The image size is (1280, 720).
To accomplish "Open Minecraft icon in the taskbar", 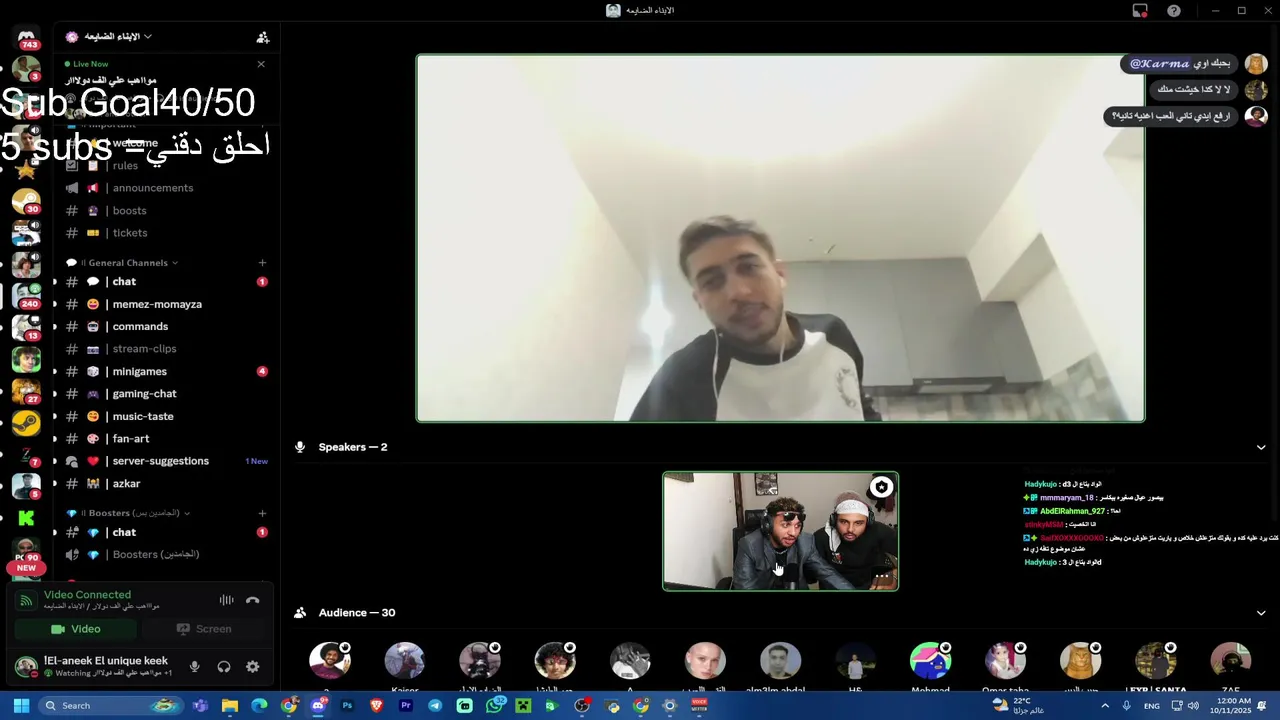I will point(523,706).
